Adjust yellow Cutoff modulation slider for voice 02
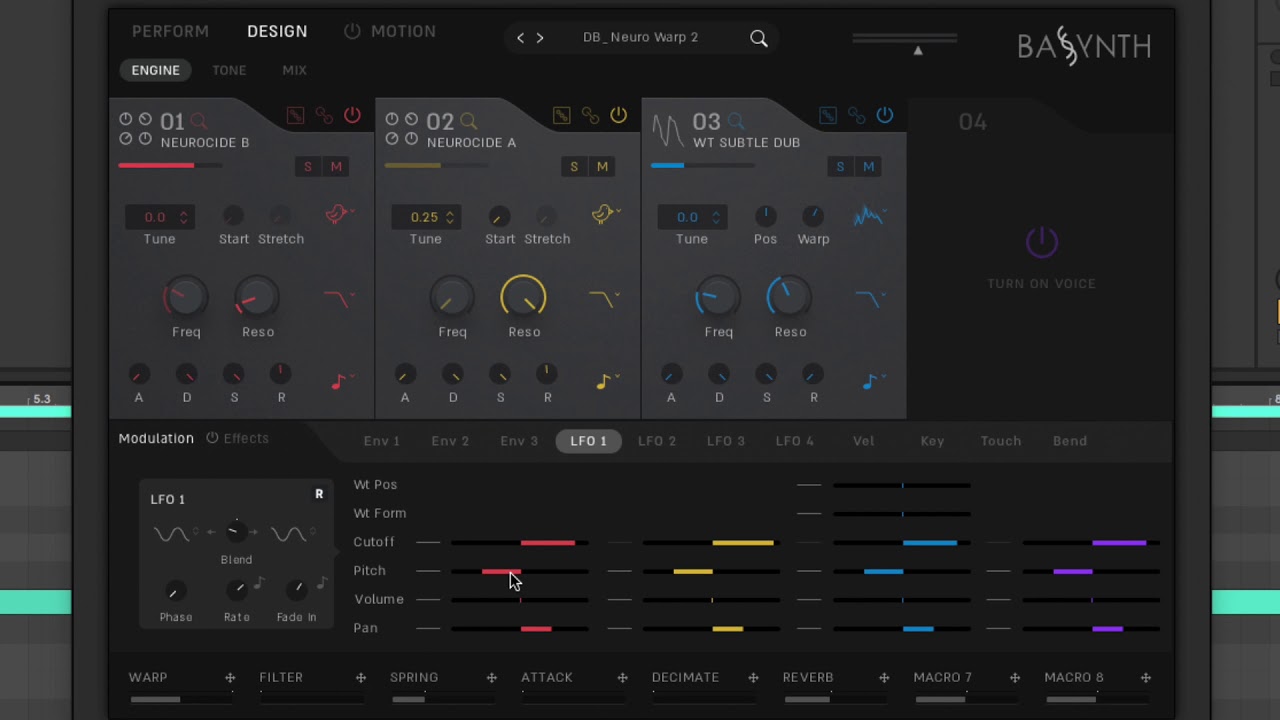The width and height of the screenshot is (1280, 720). point(711,543)
